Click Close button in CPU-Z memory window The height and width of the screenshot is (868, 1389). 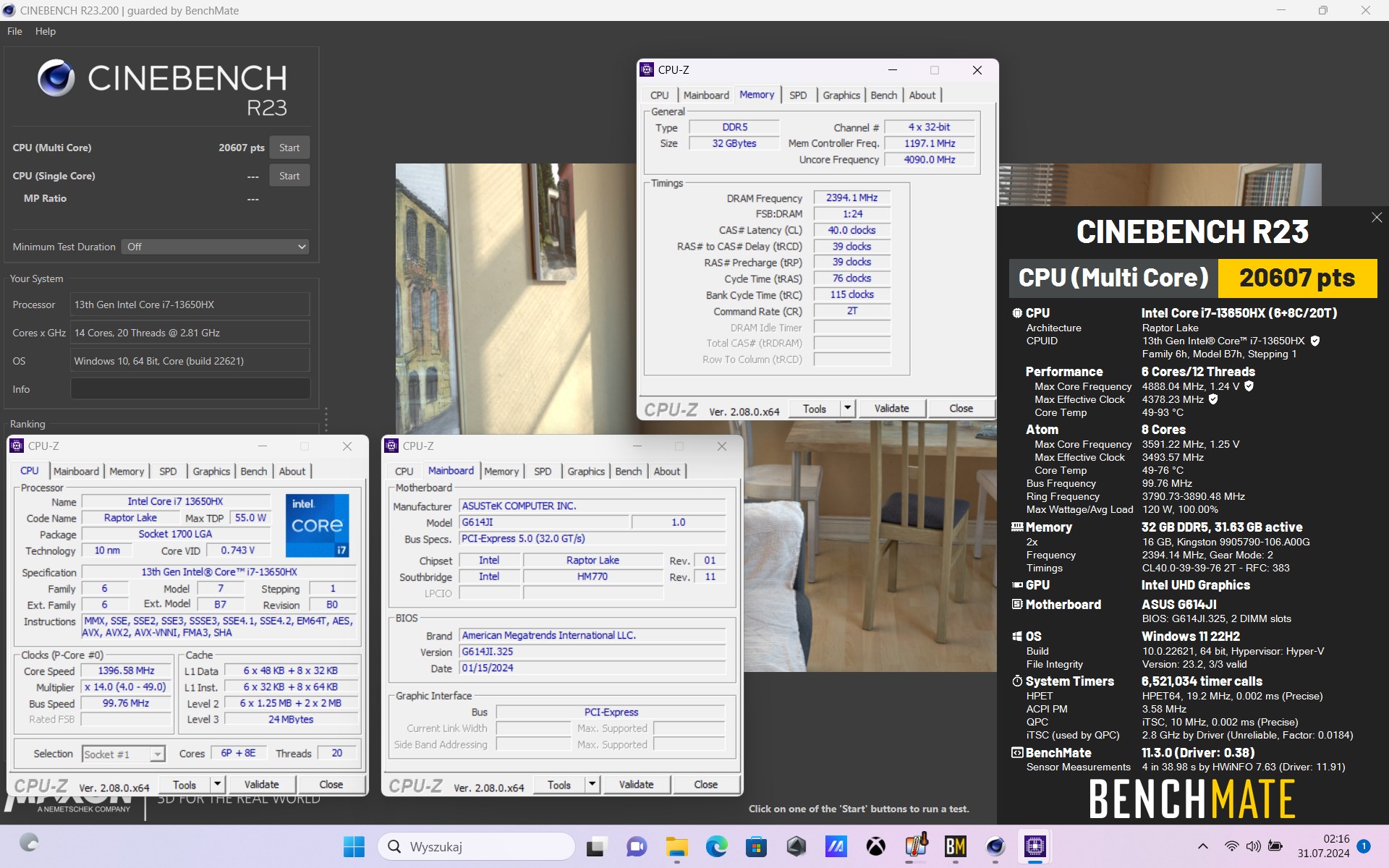click(961, 409)
